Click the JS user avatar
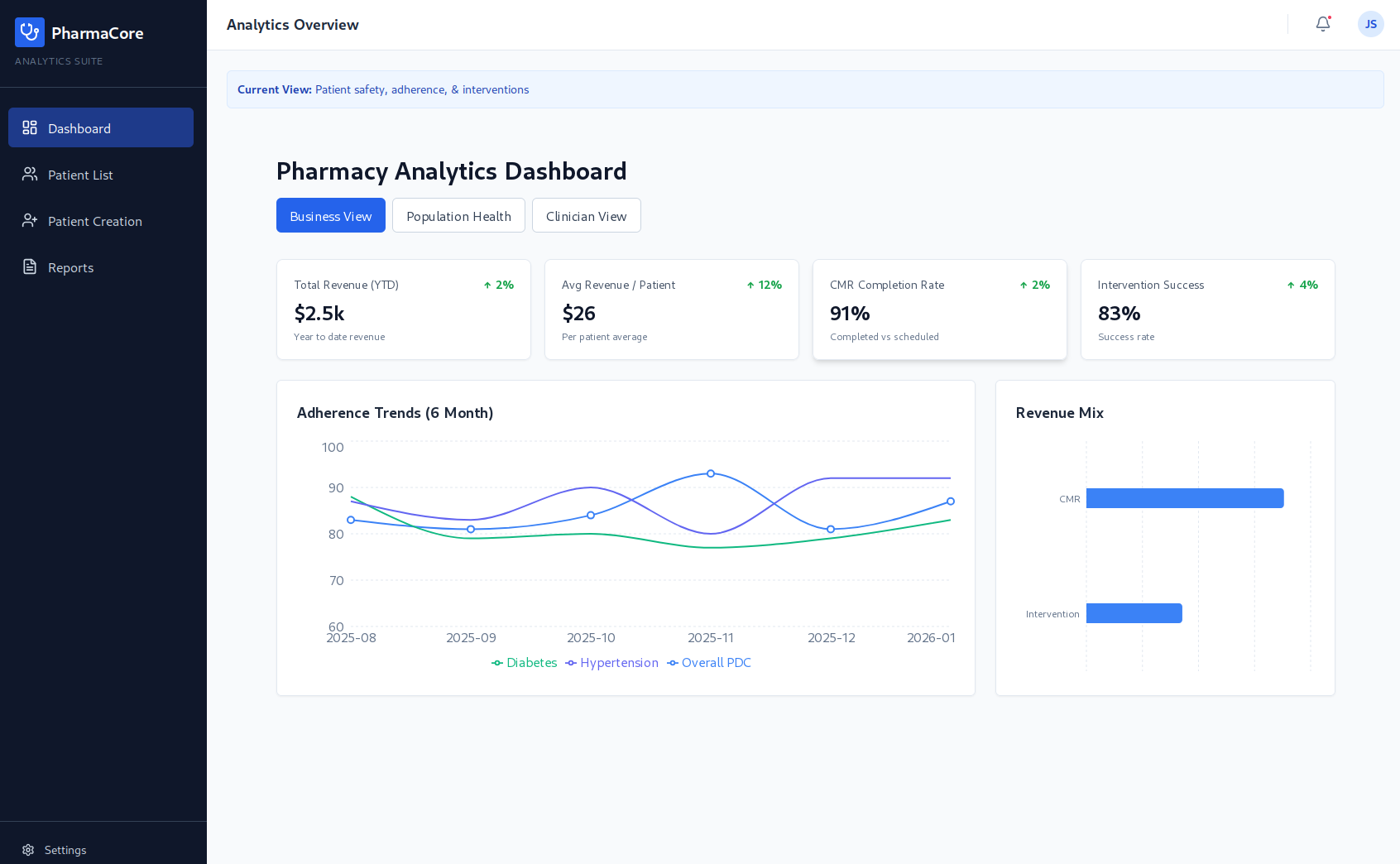This screenshot has height=864, width=1400. 1370,24
